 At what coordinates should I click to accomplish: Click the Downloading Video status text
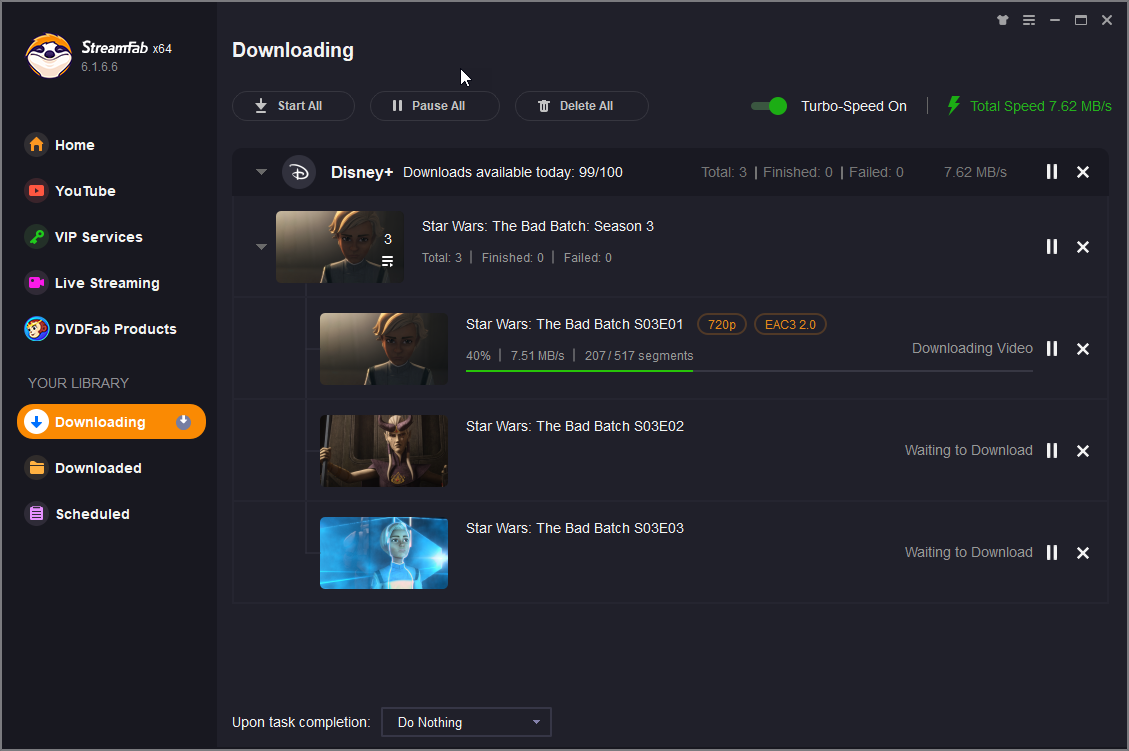point(972,348)
